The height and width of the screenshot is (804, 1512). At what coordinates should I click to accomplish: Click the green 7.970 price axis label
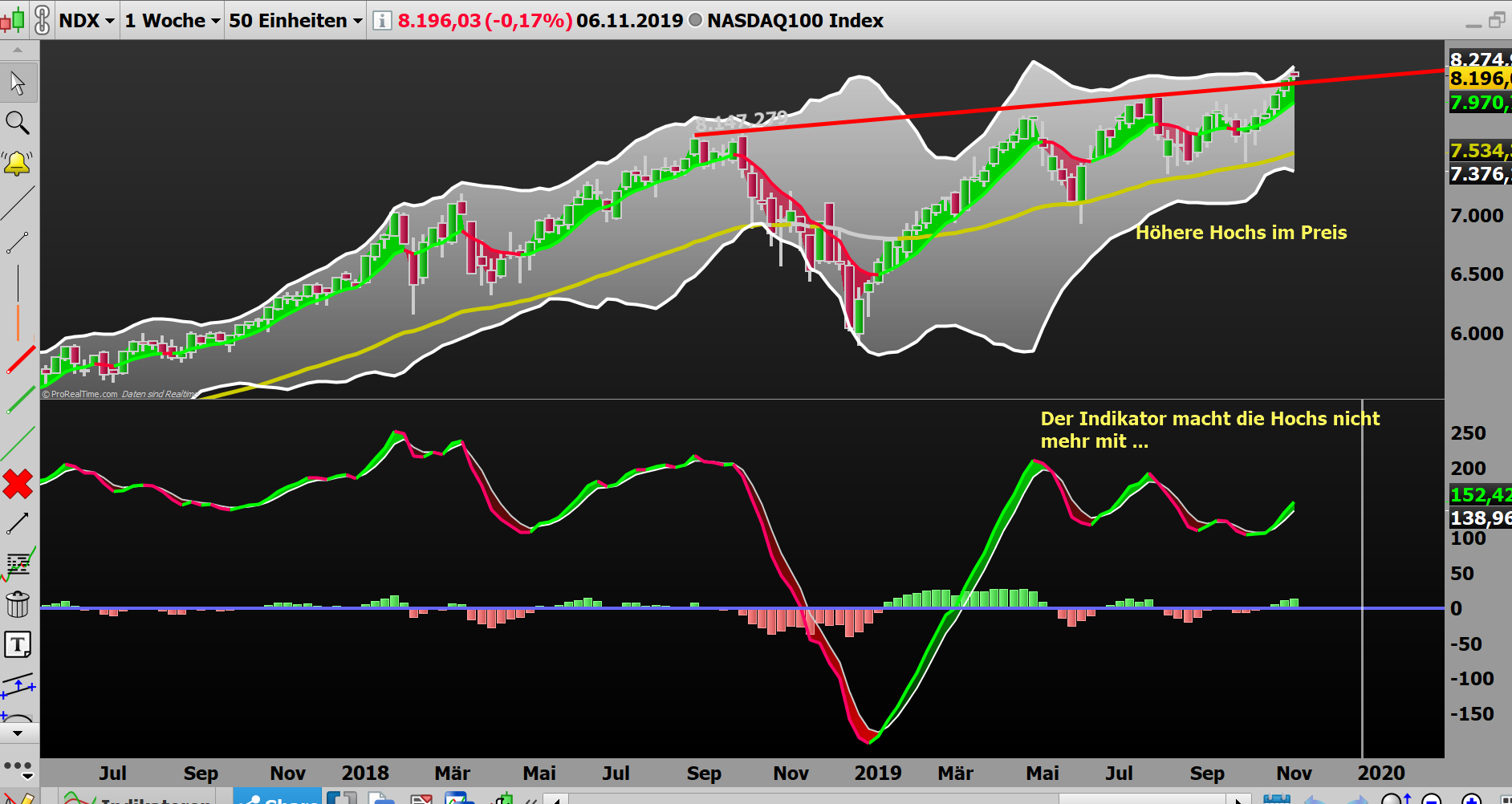pyautogui.click(x=1480, y=103)
